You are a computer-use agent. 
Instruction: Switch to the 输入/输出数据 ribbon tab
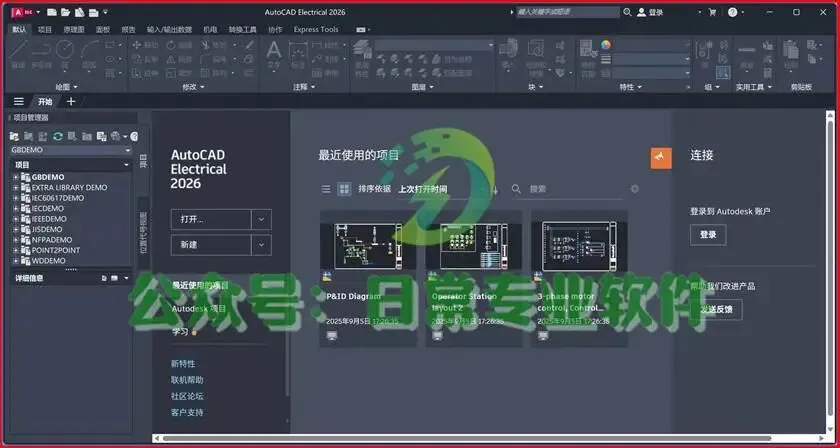(169, 29)
